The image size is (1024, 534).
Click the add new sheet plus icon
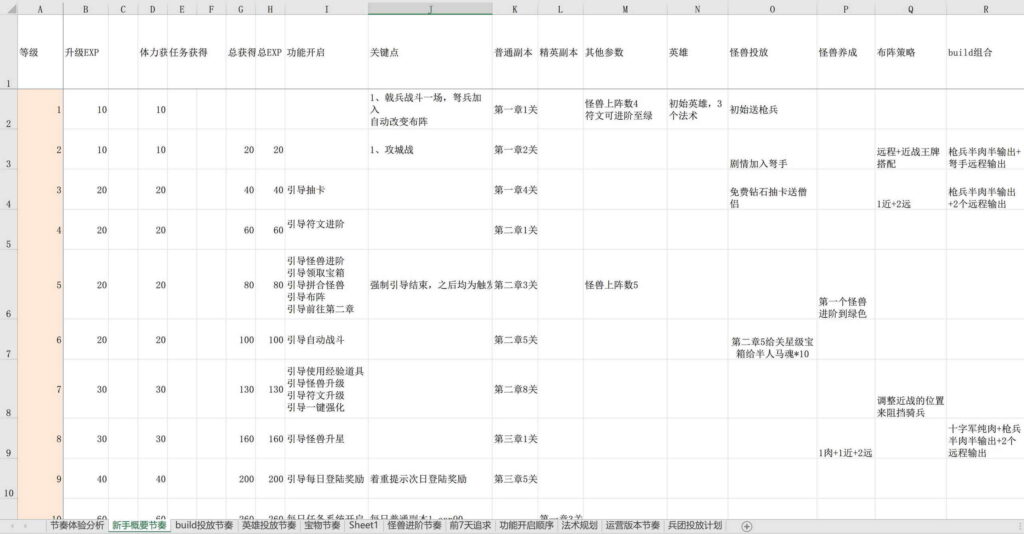coord(746,526)
